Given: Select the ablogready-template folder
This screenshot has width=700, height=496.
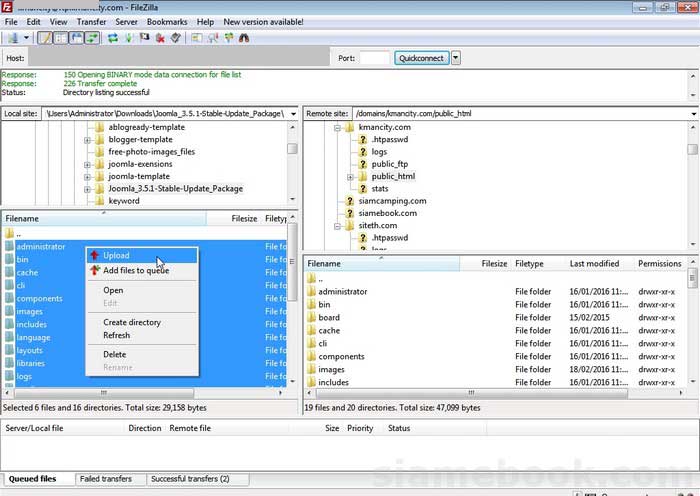Looking at the screenshot, I should pyautogui.click(x=146, y=127).
